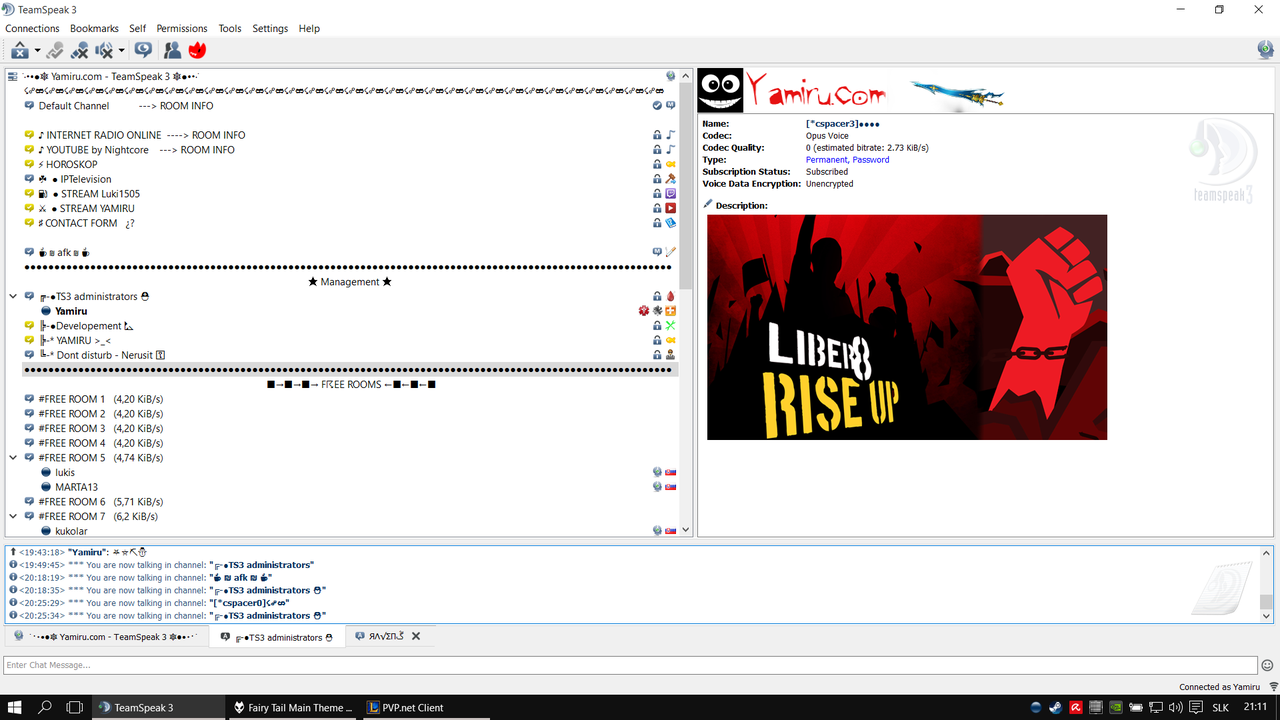The width and height of the screenshot is (1280, 720).
Task: Open the Settings menu
Action: tap(270, 28)
